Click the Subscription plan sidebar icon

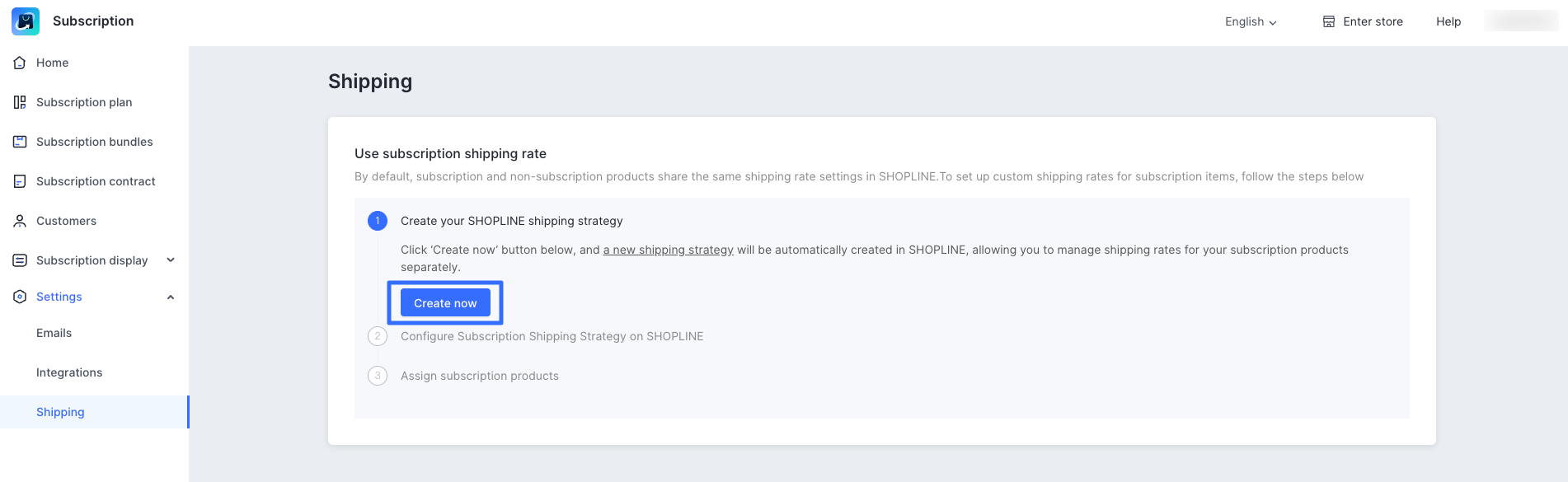pyautogui.click(x=20, y=102)
